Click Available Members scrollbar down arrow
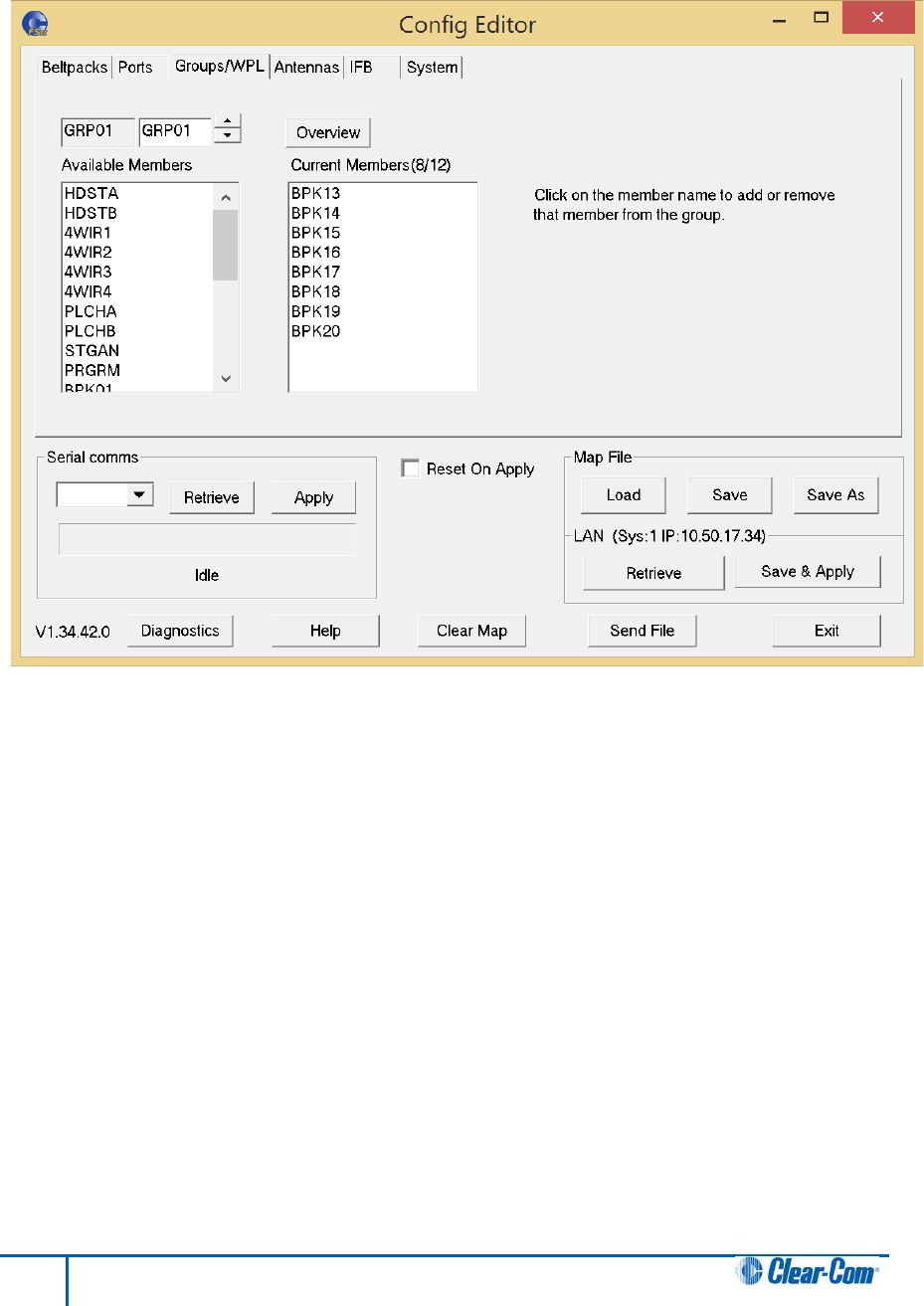Screen dimensions: 924x1306 coord(226,378)
